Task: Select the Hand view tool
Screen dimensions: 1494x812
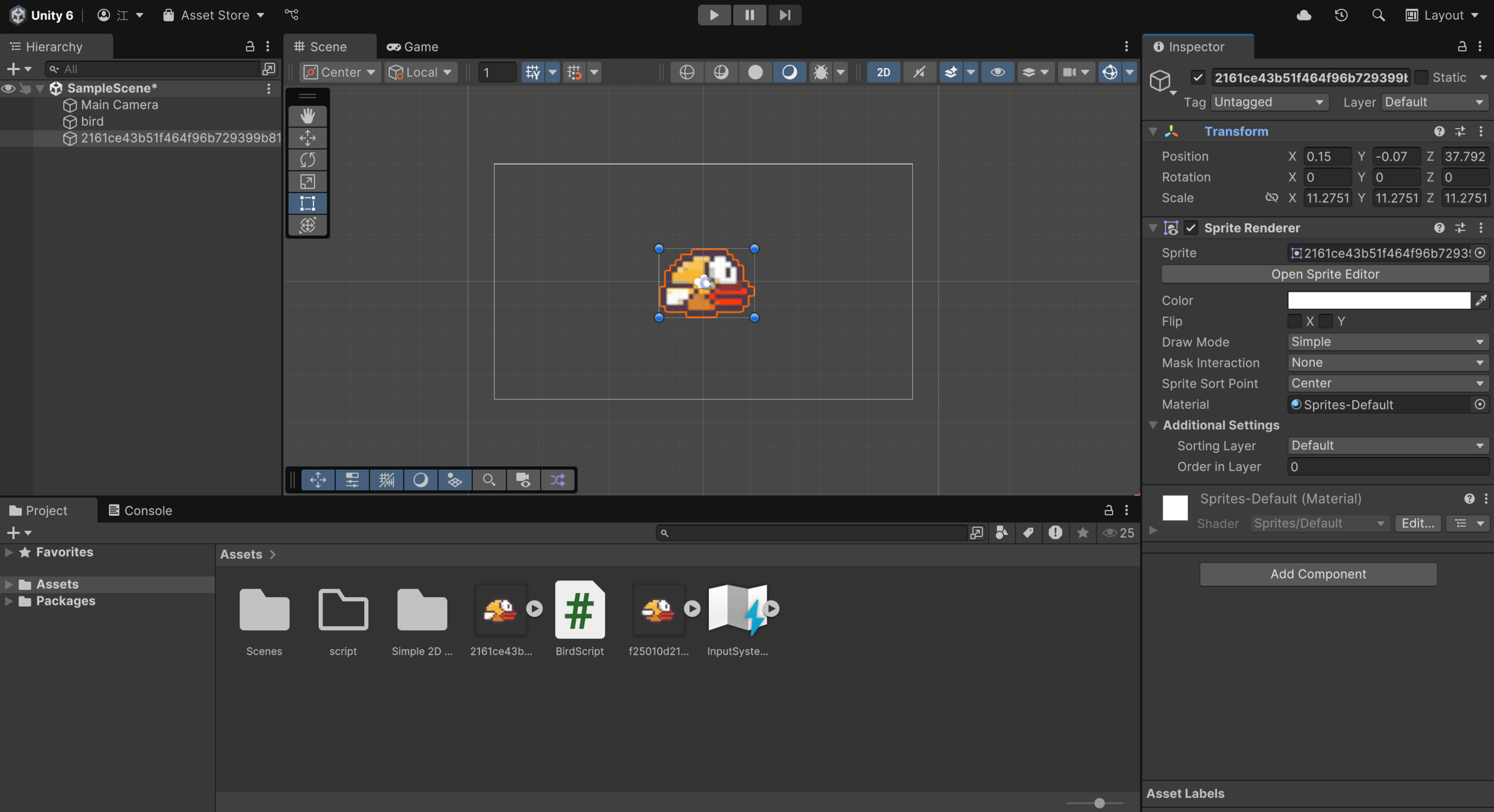Action: coord(307,115)
